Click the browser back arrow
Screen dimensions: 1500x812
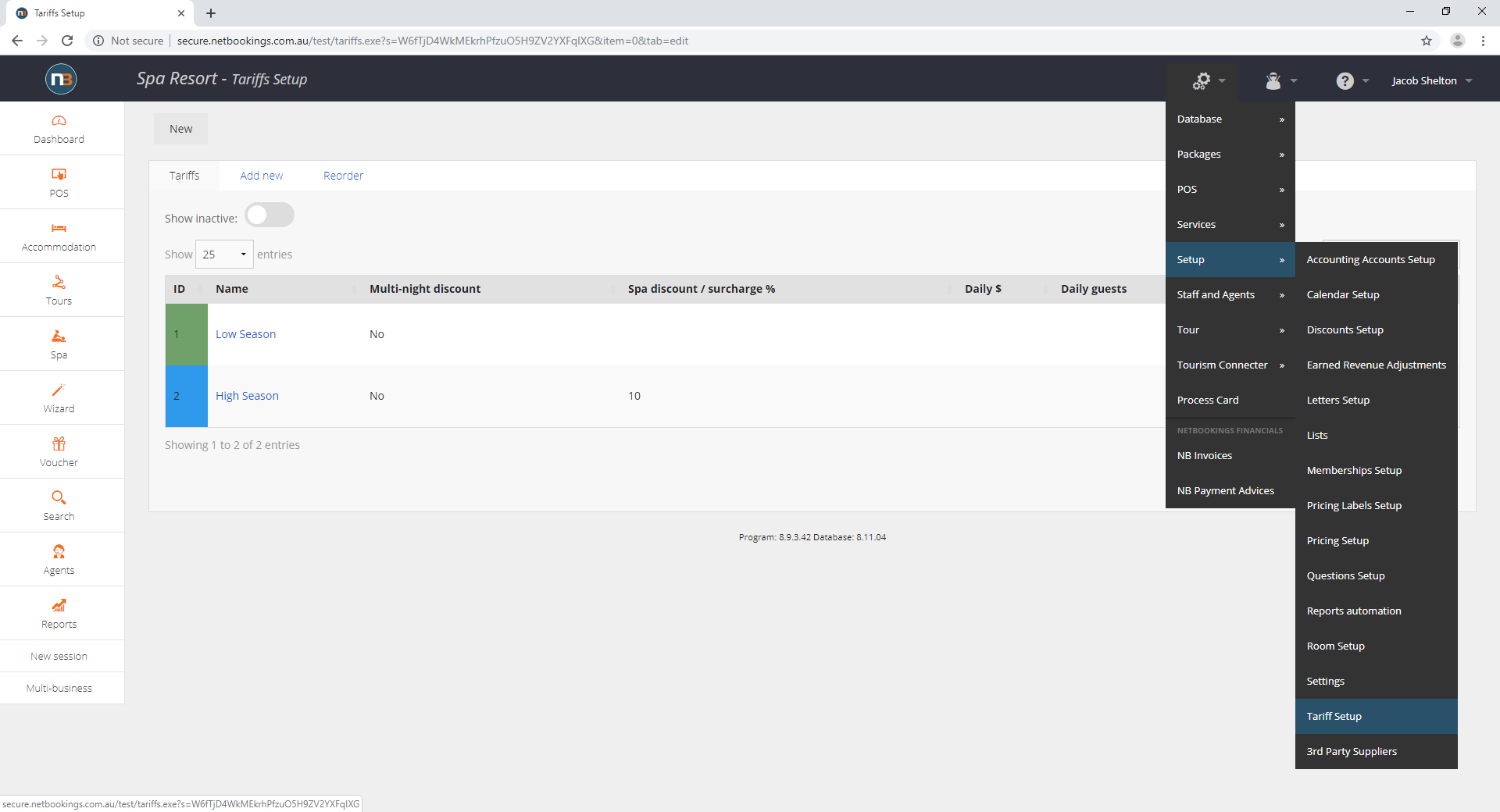coord(17,41)
